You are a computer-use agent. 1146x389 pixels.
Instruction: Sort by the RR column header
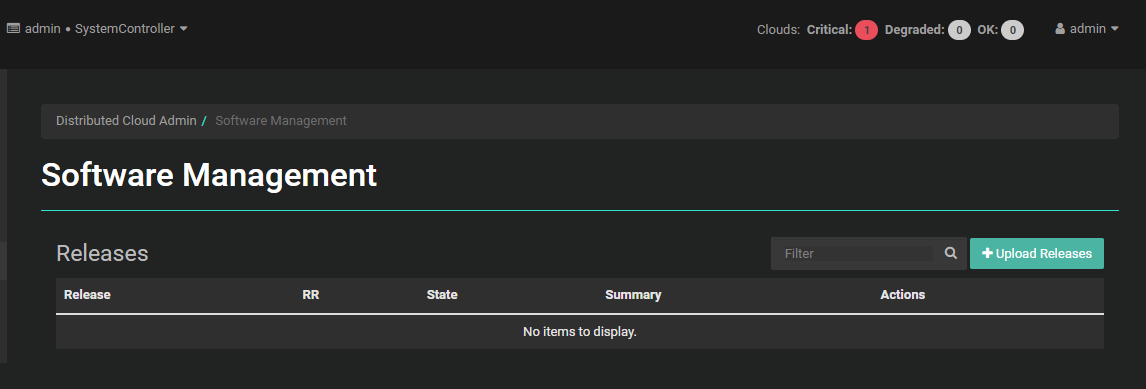[311, 295]
